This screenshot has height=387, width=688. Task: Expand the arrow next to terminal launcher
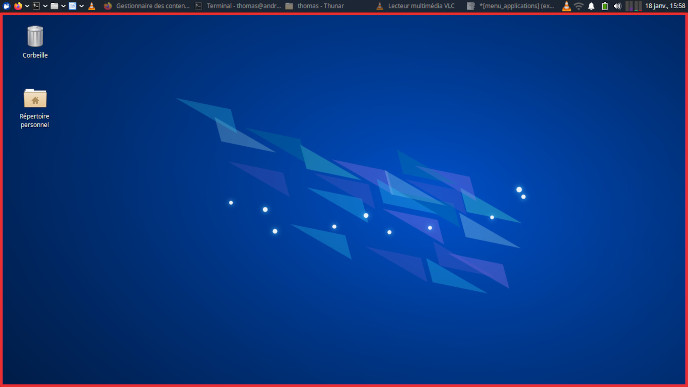[45, 6]
